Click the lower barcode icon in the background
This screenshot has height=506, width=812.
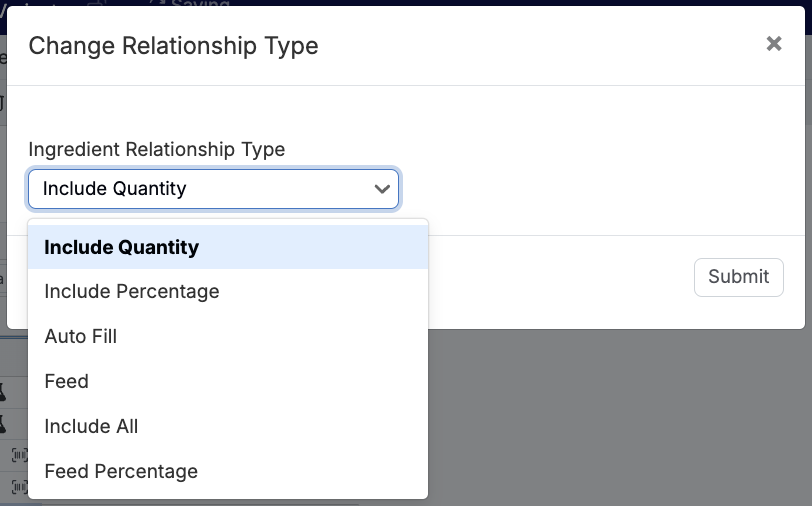18,487
